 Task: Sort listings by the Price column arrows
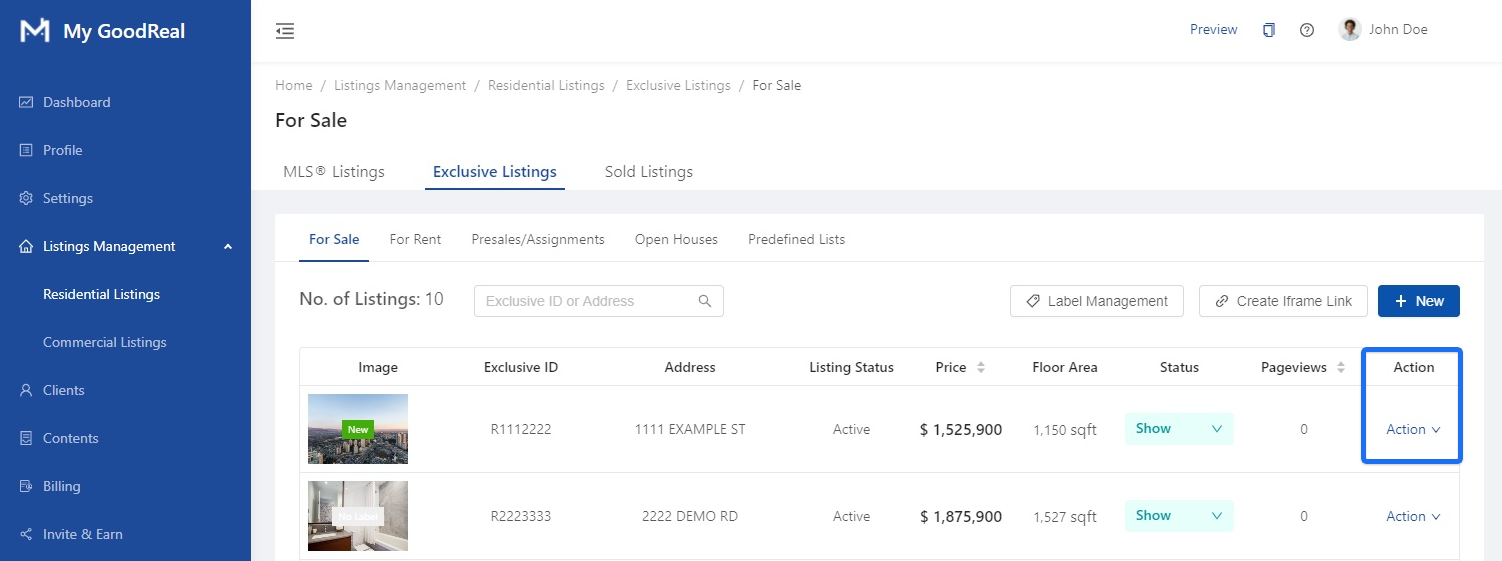click(981, 367)
